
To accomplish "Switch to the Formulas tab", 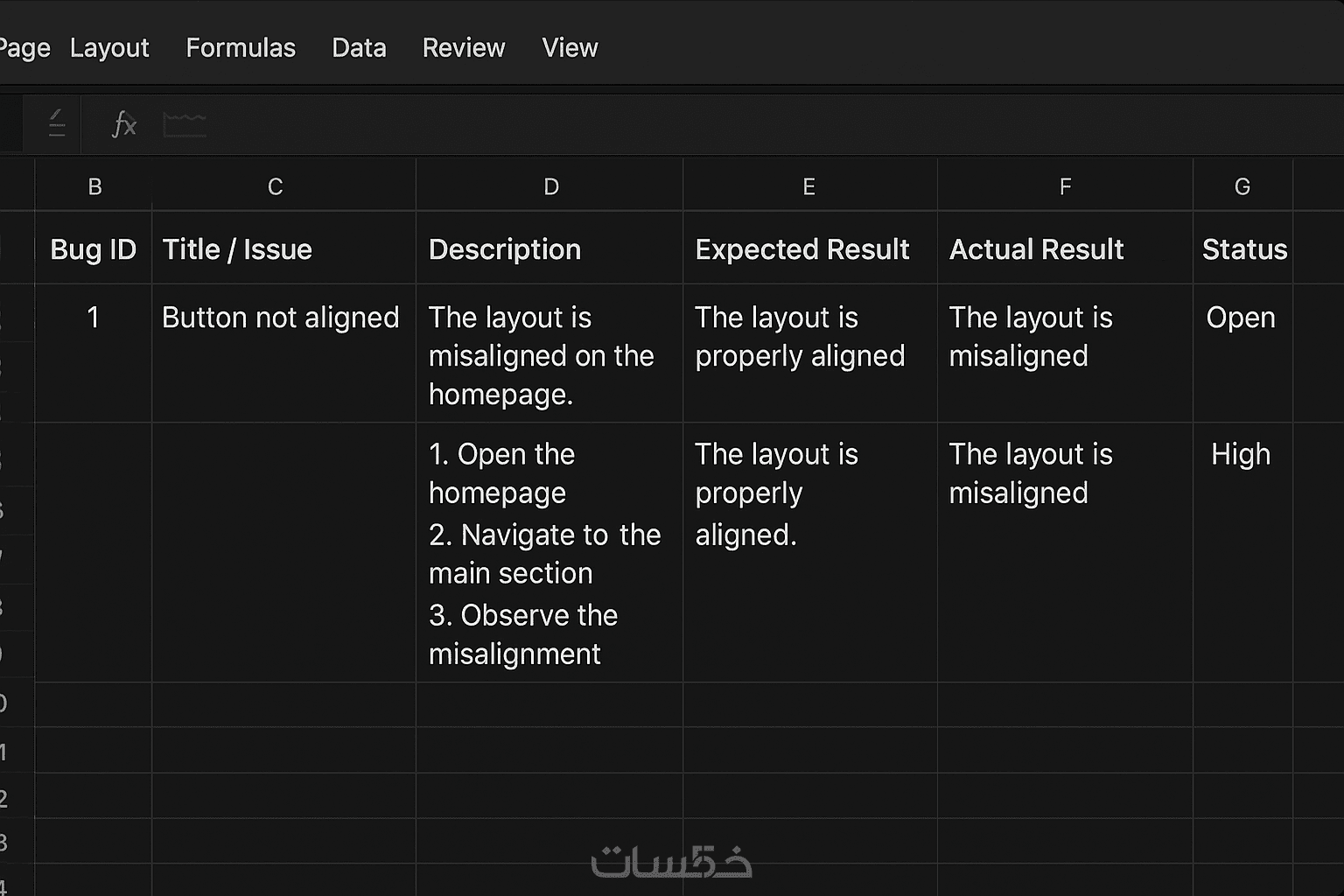I will (241, 48).
